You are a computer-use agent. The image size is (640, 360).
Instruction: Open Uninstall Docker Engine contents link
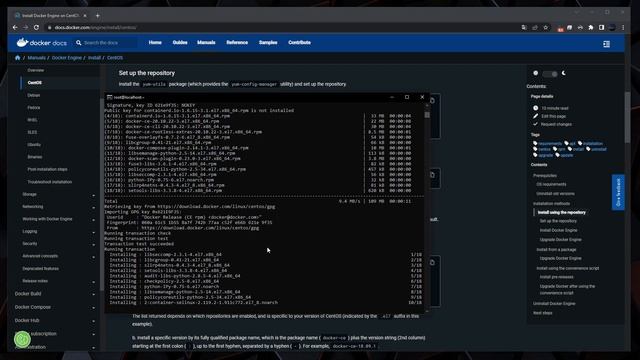tap(554, 304)
